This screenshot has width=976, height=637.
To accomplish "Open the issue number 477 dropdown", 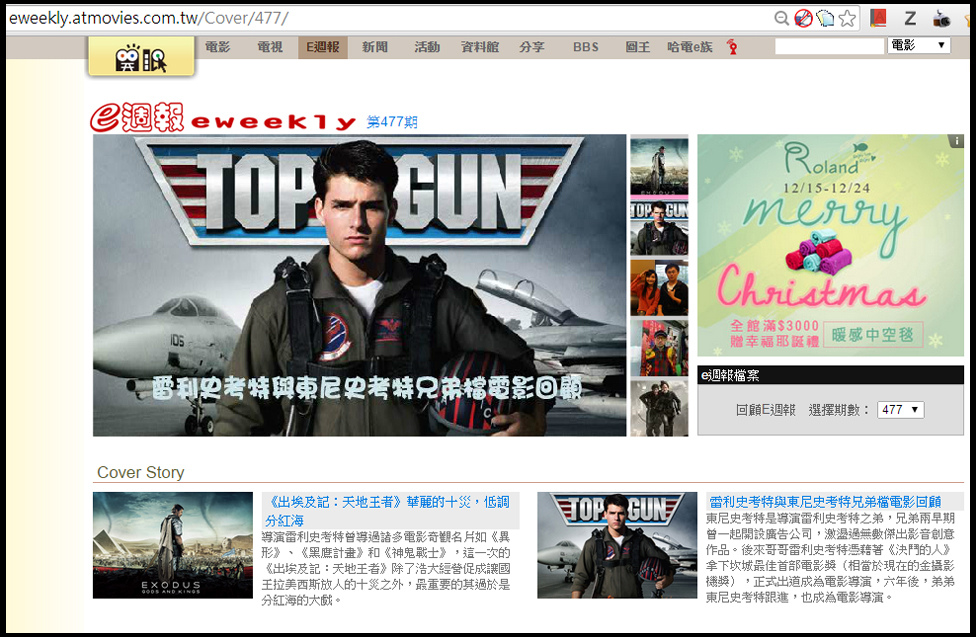I will pyautogui.click(x=900, y=410).
